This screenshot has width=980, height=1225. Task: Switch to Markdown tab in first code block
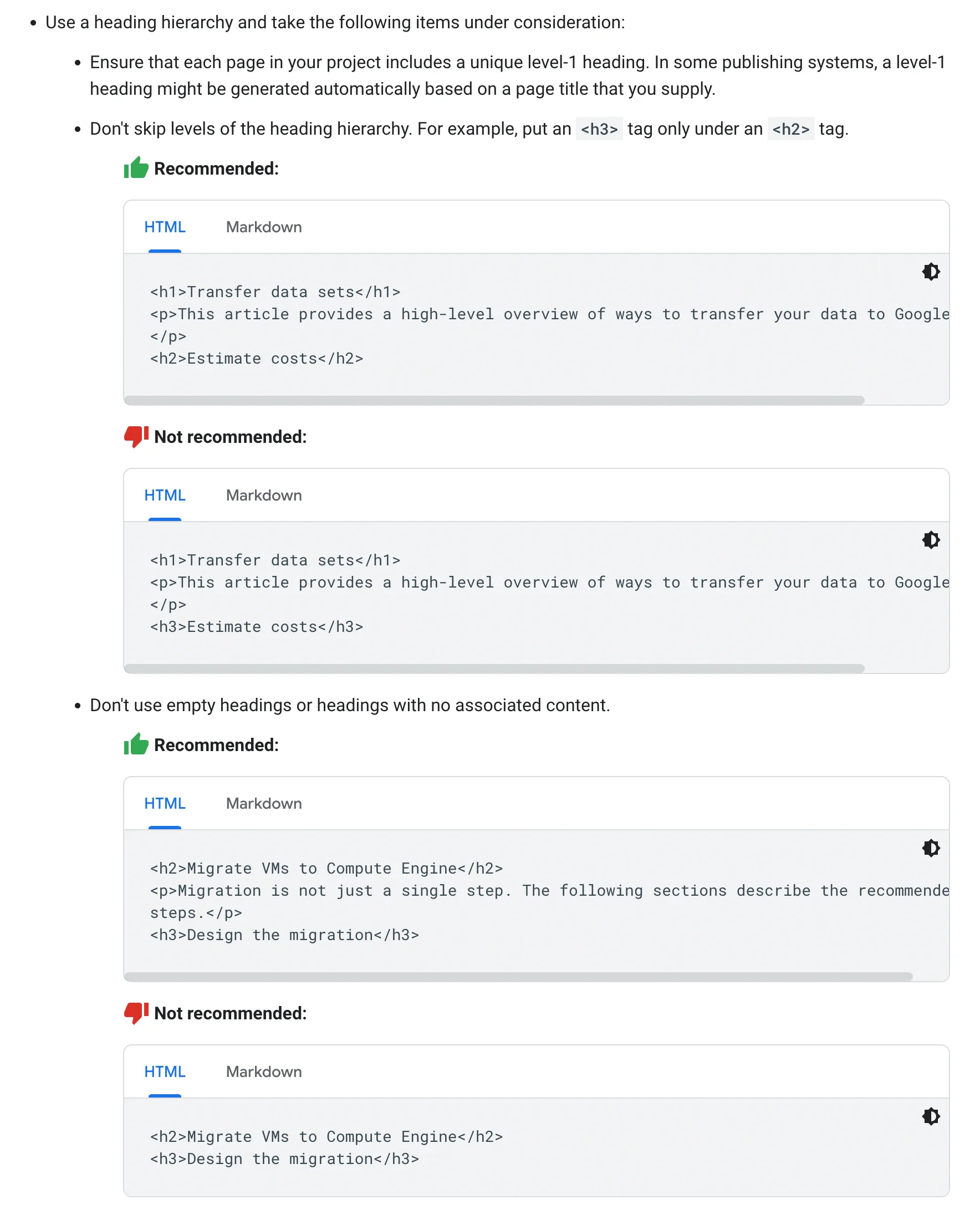click(263, 227)
